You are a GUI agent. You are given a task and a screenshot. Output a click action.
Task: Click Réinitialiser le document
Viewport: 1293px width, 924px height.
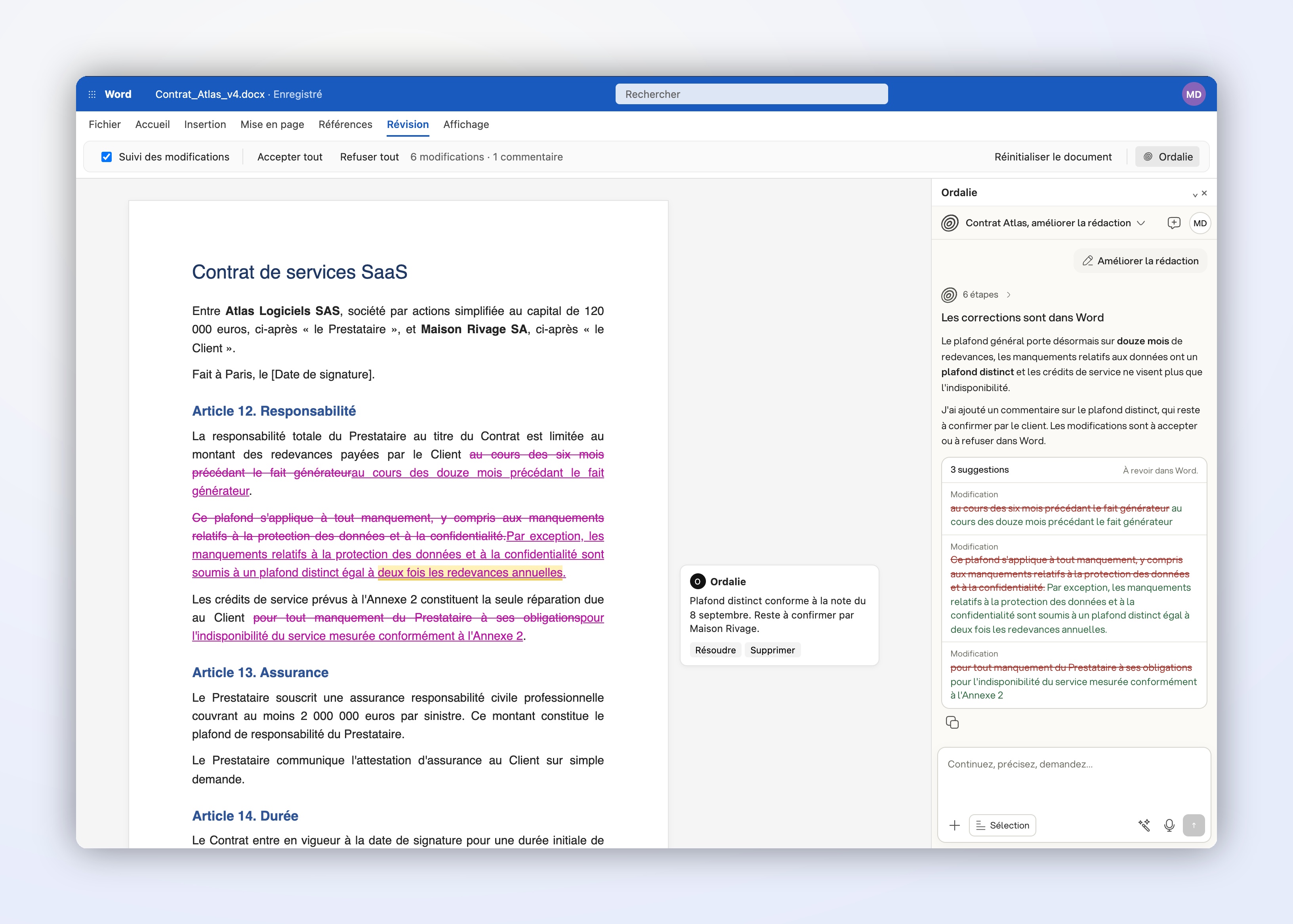pyautogui.click(x=1053, y=157)
